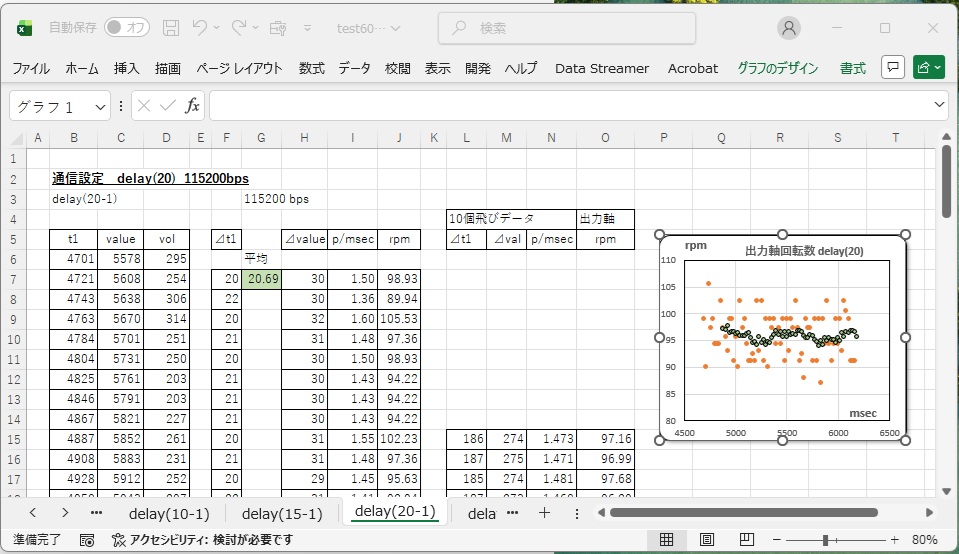This screenshot has width=959, height=554.
Task: Click the Undo arrow icon
Action: (x=200, y=28)
